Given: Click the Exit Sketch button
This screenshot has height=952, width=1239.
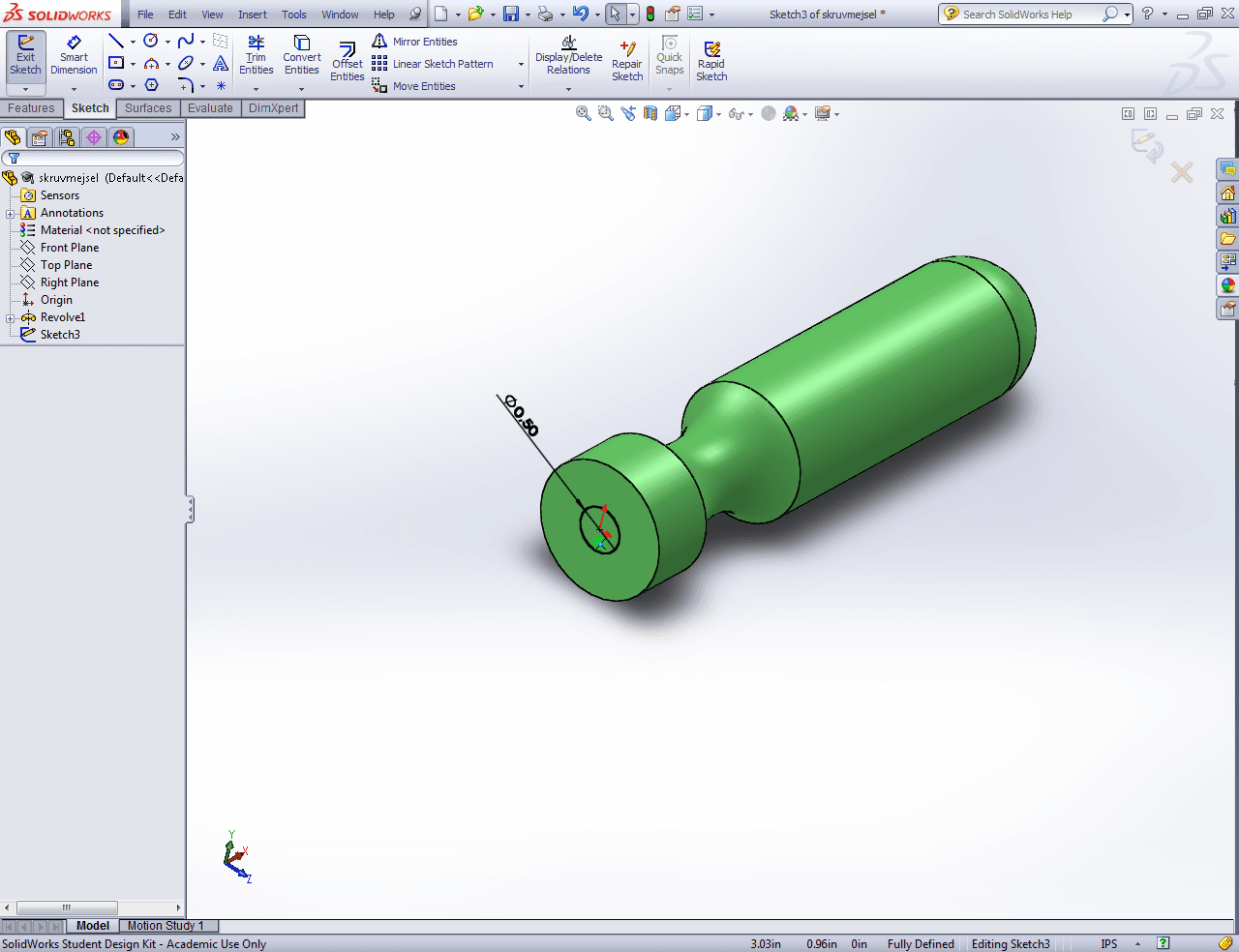Looking at the screenshot, I should pos(25,57).
